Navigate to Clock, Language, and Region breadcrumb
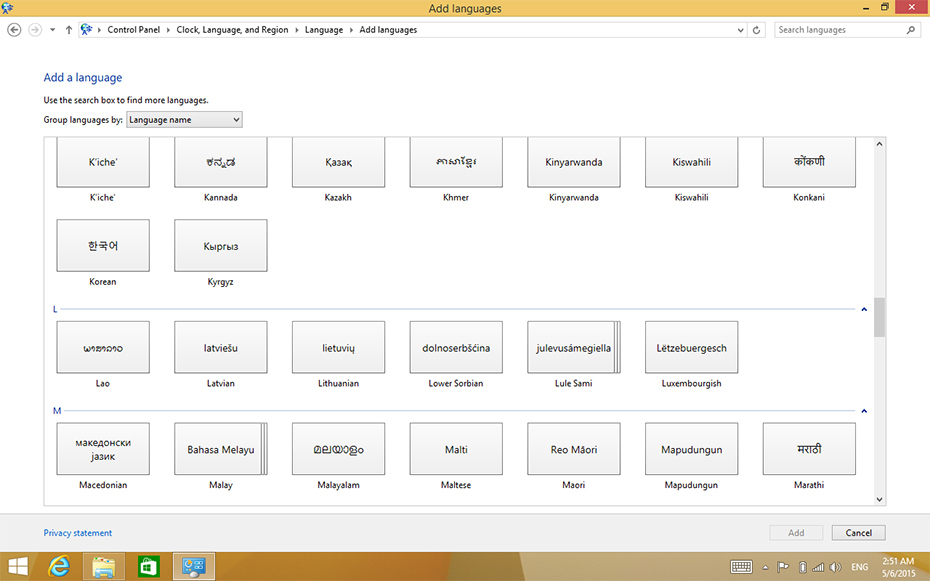The height and width of the screenshot is (581, 930). point(232,30)
